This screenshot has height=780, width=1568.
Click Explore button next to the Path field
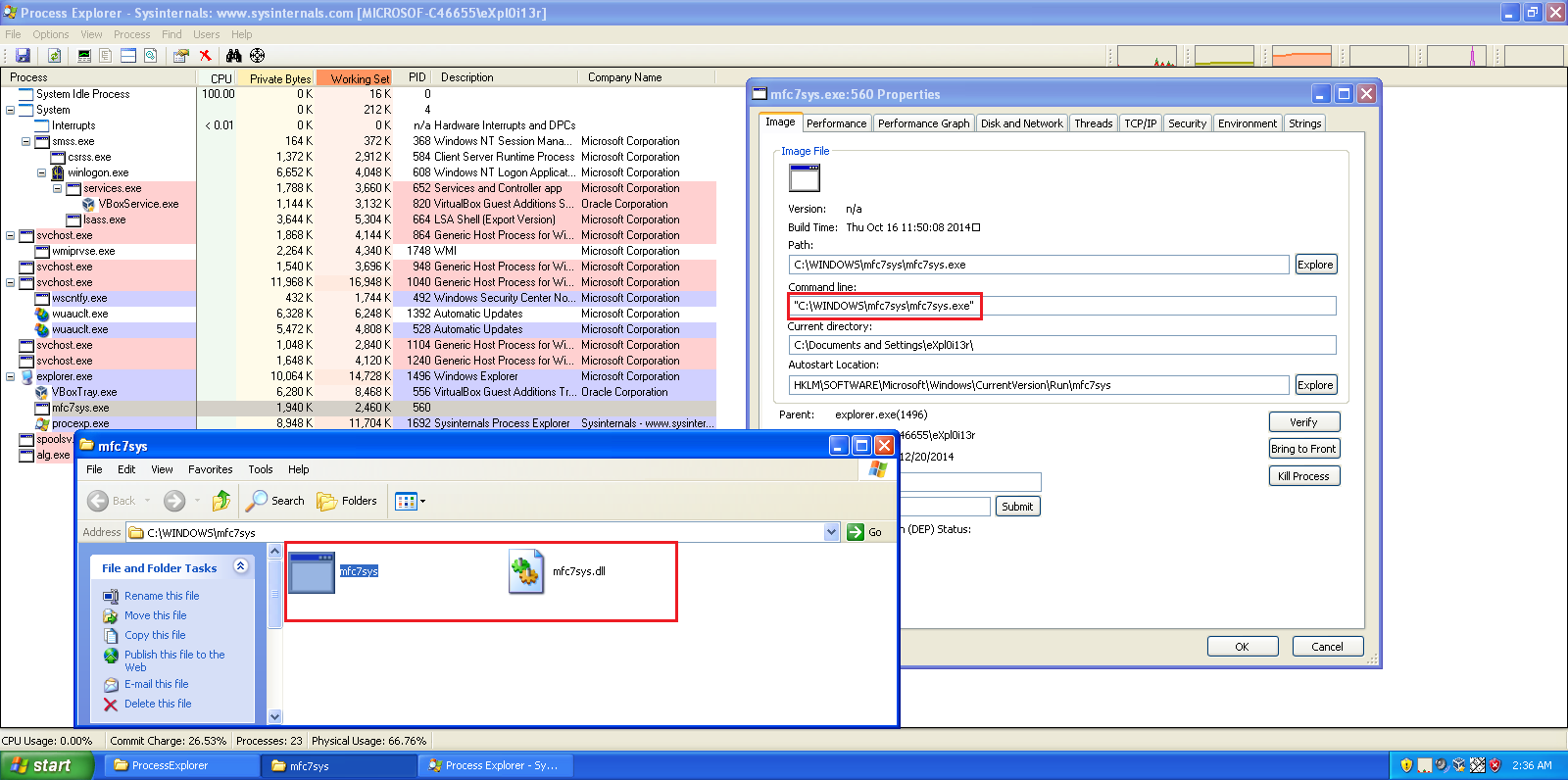[1315, 265]
